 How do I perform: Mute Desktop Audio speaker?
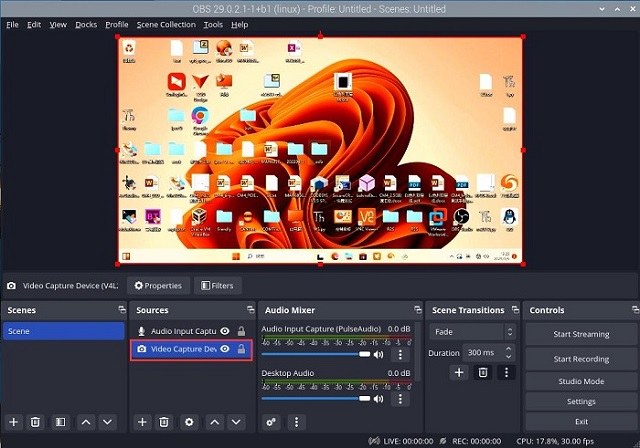point(378,399)
